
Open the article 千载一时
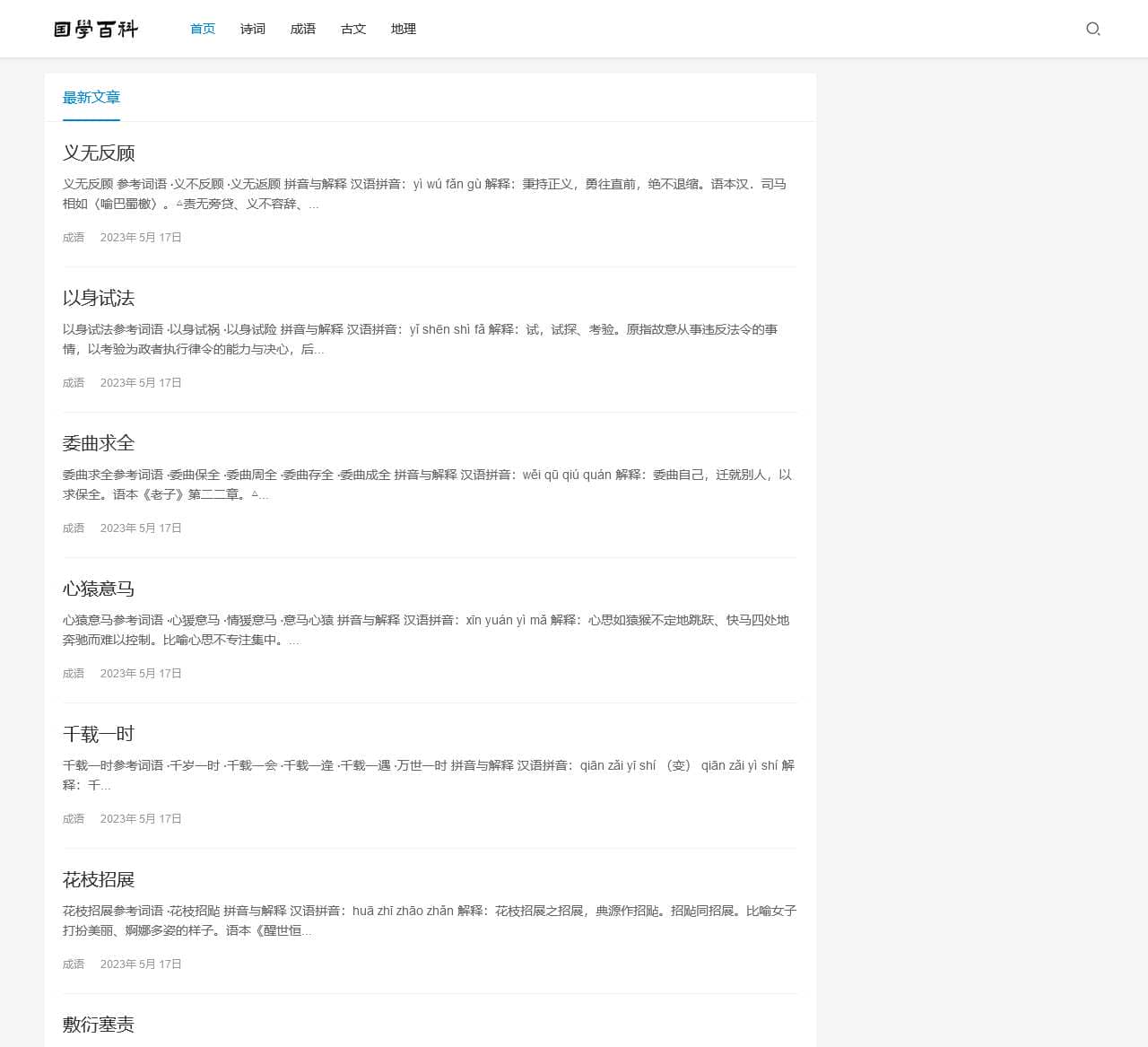pos(99,734)
